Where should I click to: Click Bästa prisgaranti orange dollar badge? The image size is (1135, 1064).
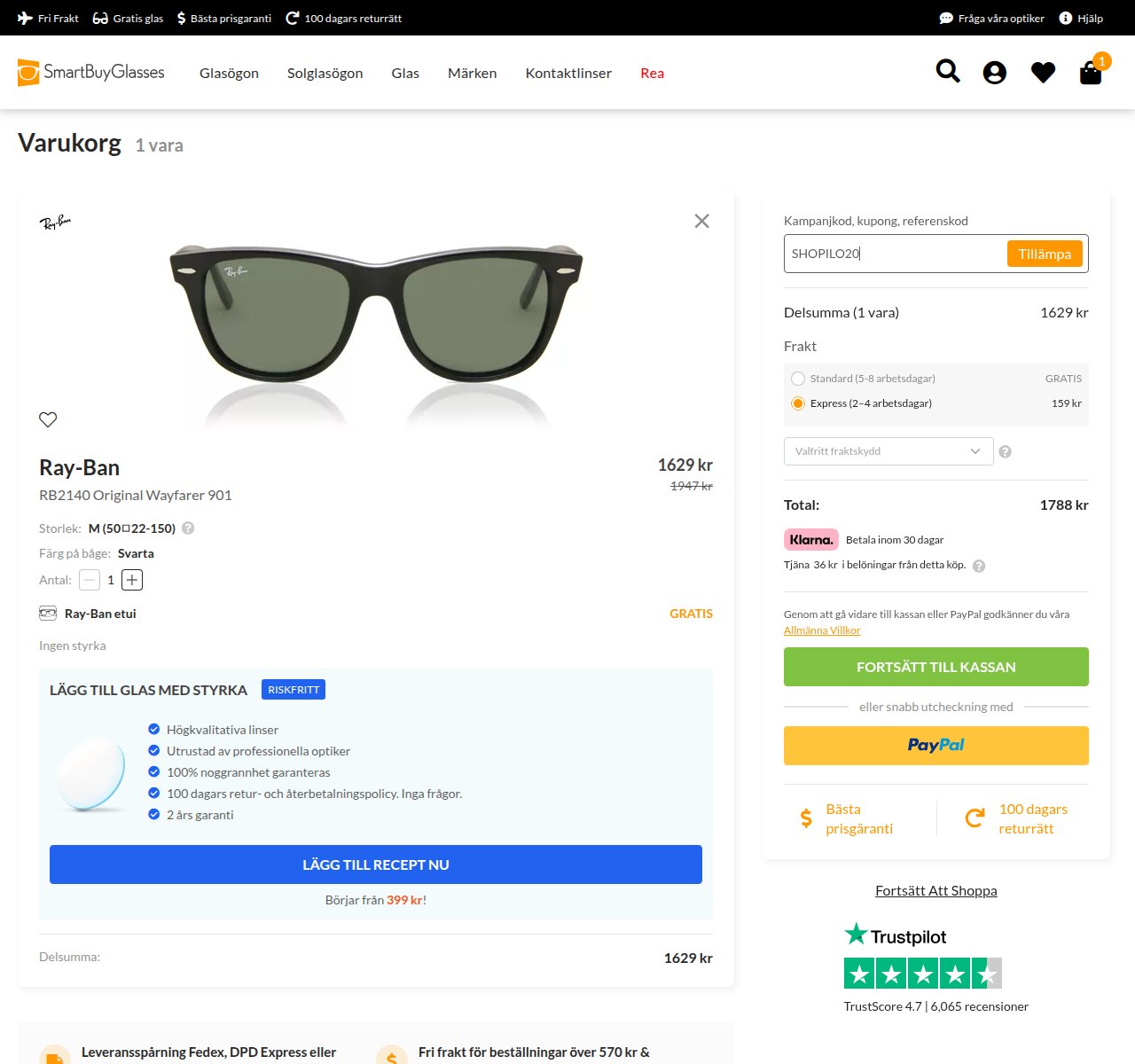(847, 818)
